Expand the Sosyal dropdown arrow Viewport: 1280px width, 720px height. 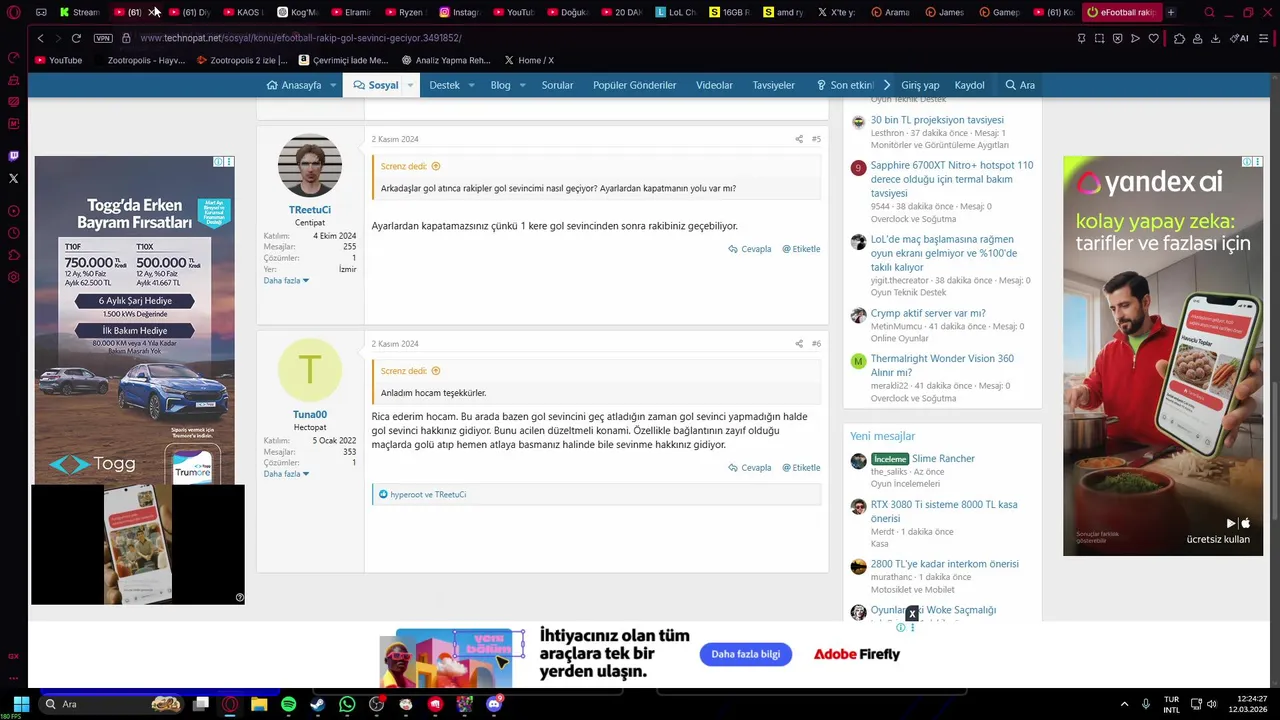point(410,85)
